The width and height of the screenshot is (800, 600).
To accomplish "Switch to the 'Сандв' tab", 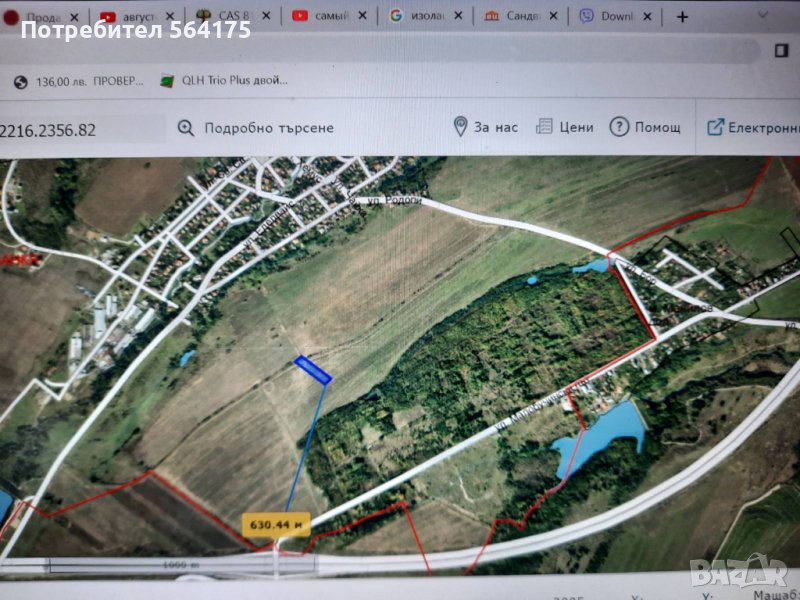I will (518, 17).
